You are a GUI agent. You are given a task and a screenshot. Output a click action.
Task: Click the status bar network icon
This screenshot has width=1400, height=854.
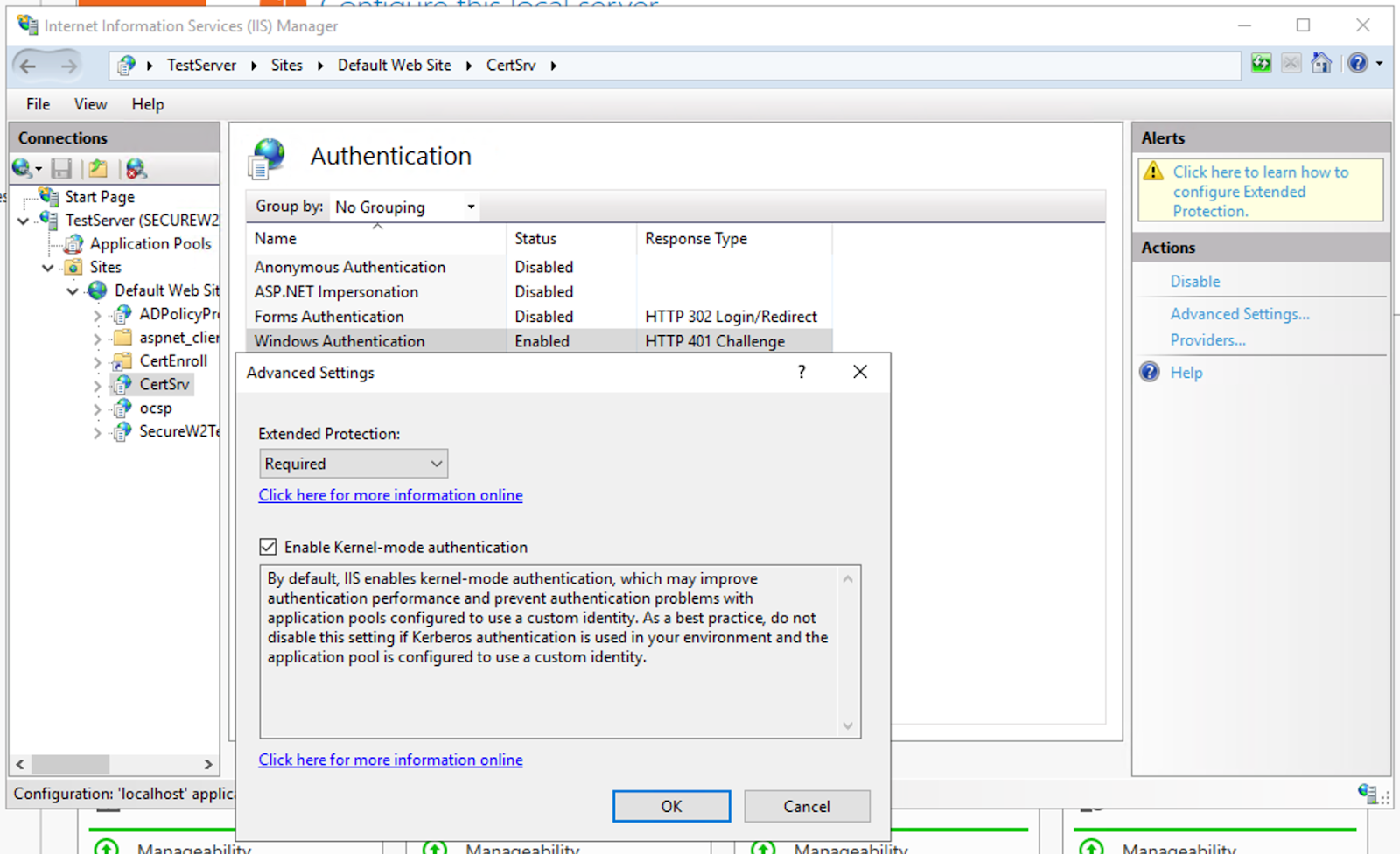[1368, 793]
